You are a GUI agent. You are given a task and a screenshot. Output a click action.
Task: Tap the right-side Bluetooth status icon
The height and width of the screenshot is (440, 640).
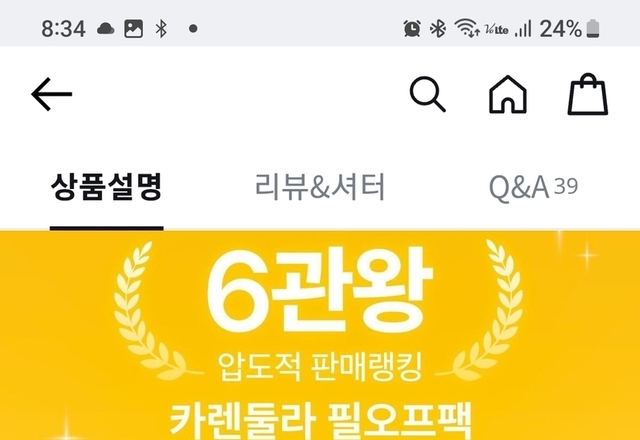click(x=438, y=29)
